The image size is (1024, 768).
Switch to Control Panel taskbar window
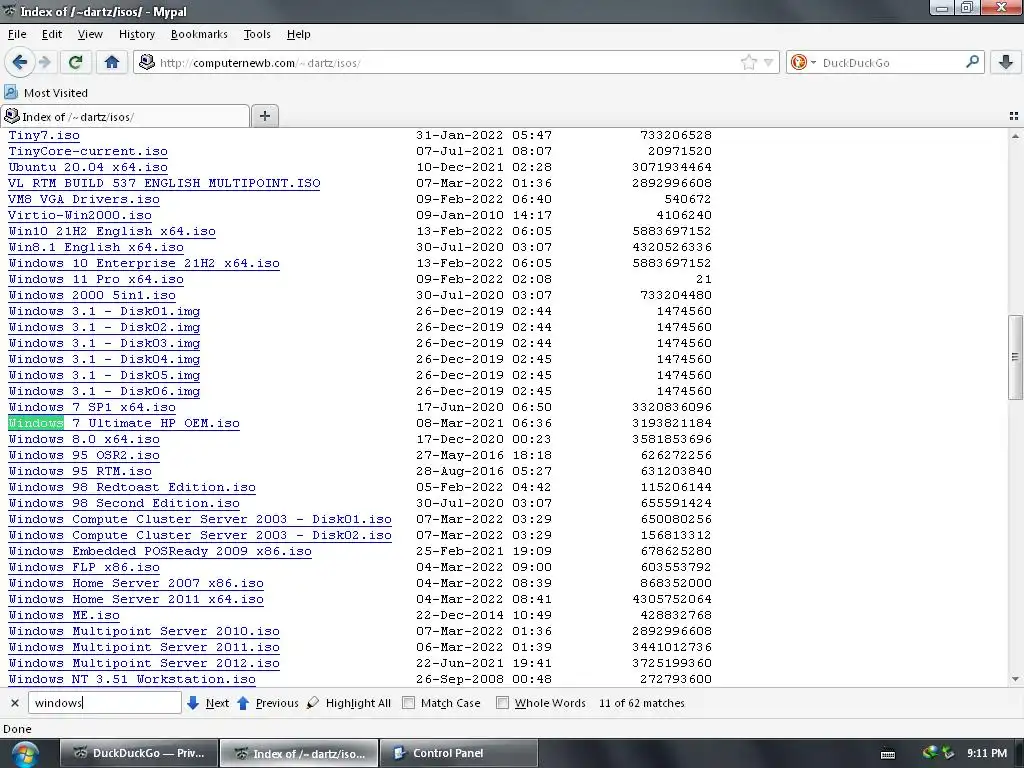click(x=458, y=753)
